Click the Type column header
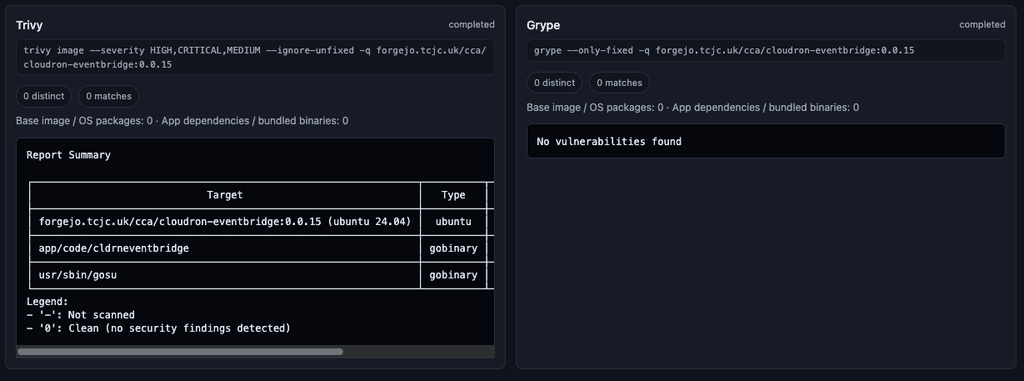1024x381 pixels. pos(453,195)
